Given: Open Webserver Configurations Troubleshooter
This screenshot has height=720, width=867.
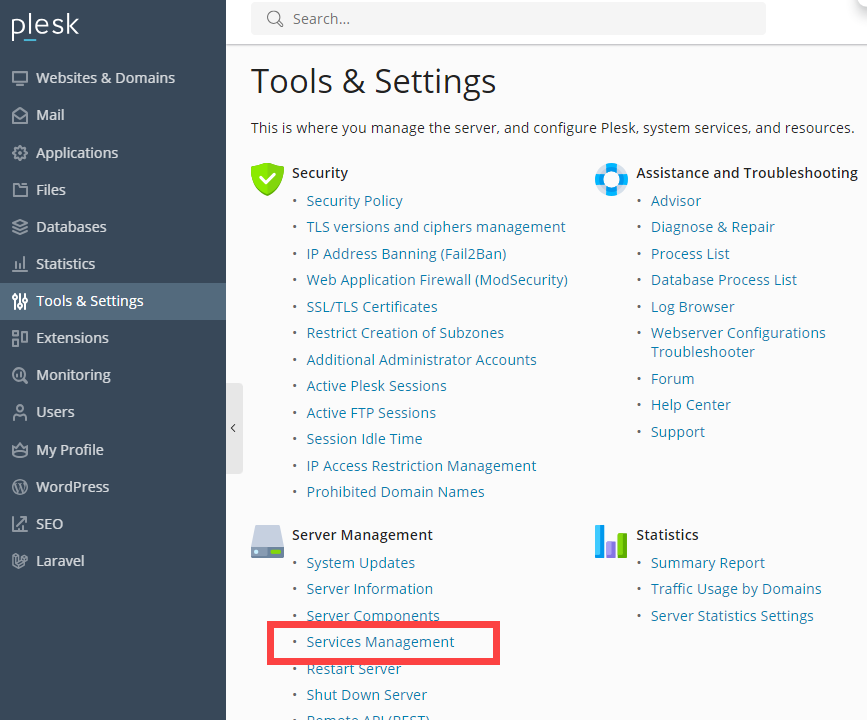Looking at the screenshot, I should pyautogui.click(x=738, y=342).
